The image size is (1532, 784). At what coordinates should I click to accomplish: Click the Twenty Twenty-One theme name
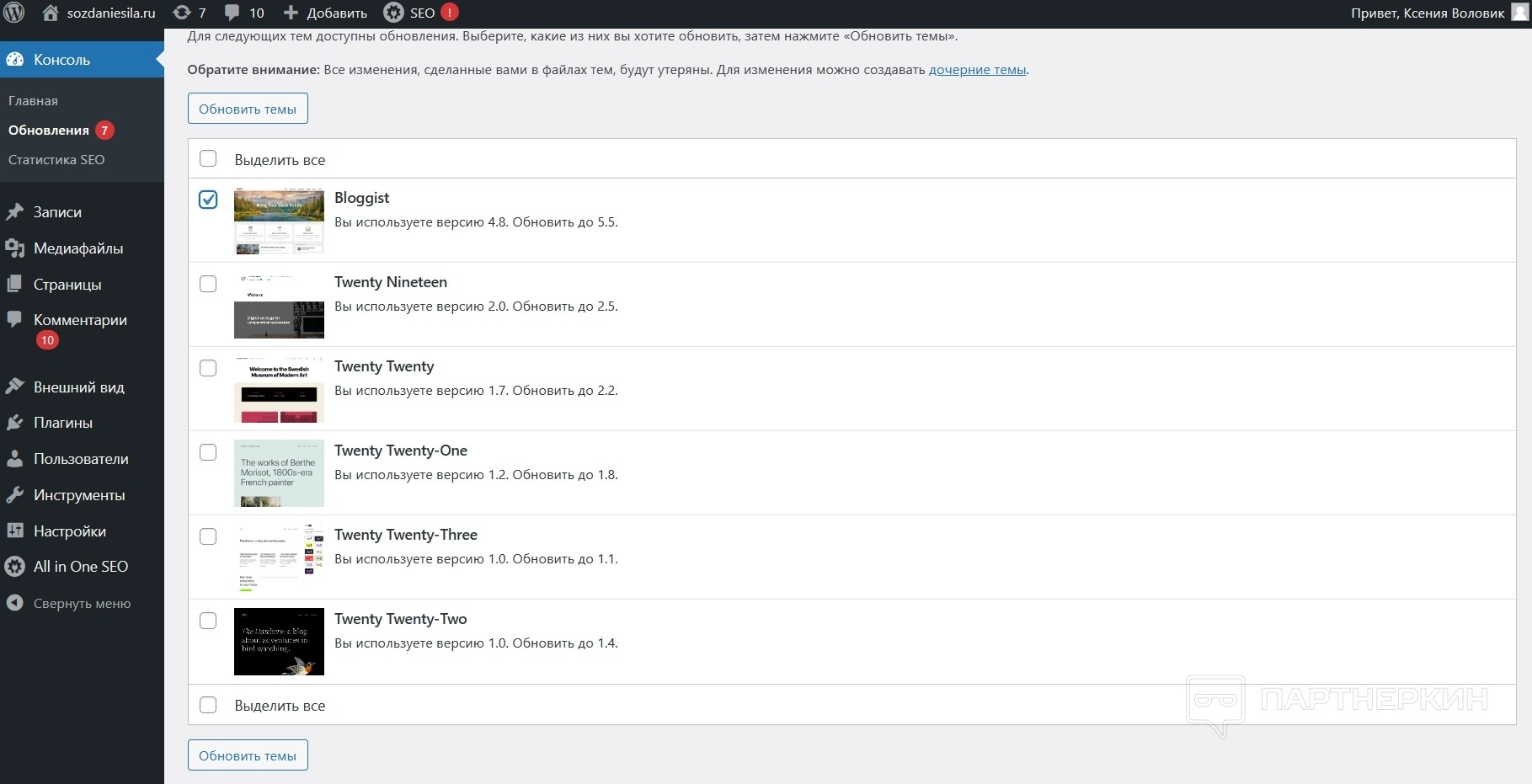click(x=401, y=451)
